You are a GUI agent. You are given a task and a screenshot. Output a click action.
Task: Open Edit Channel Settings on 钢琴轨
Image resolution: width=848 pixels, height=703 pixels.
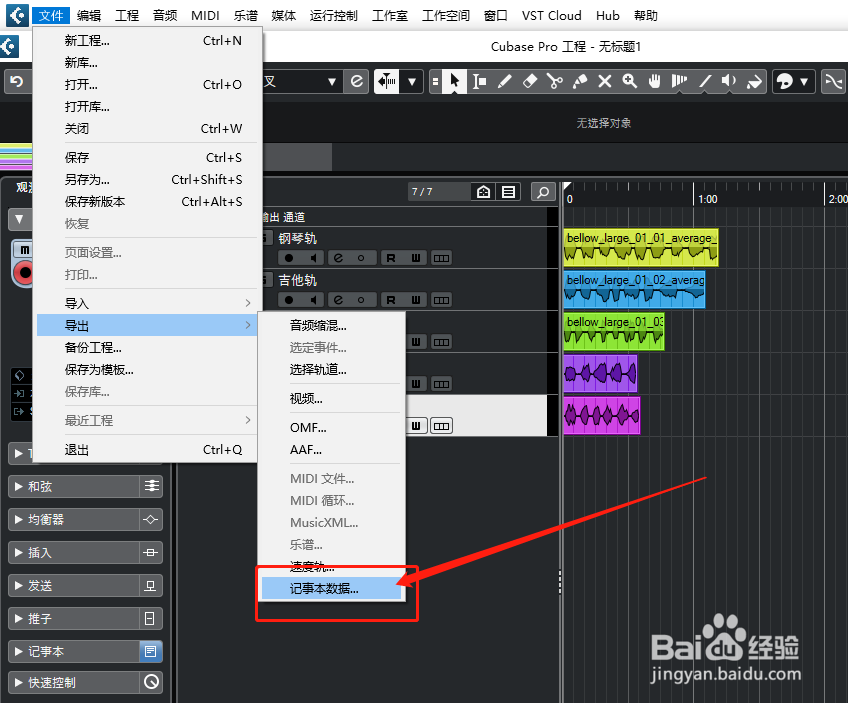pos(339,258)
